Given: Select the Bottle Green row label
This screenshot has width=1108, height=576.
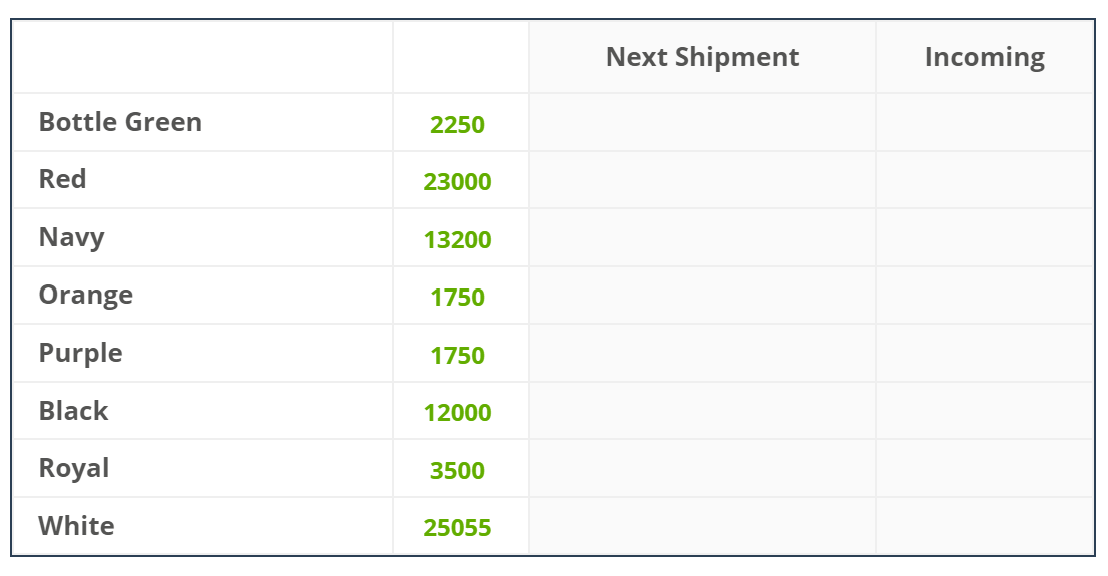Looking at the screenshot, I should click(120, 122).
